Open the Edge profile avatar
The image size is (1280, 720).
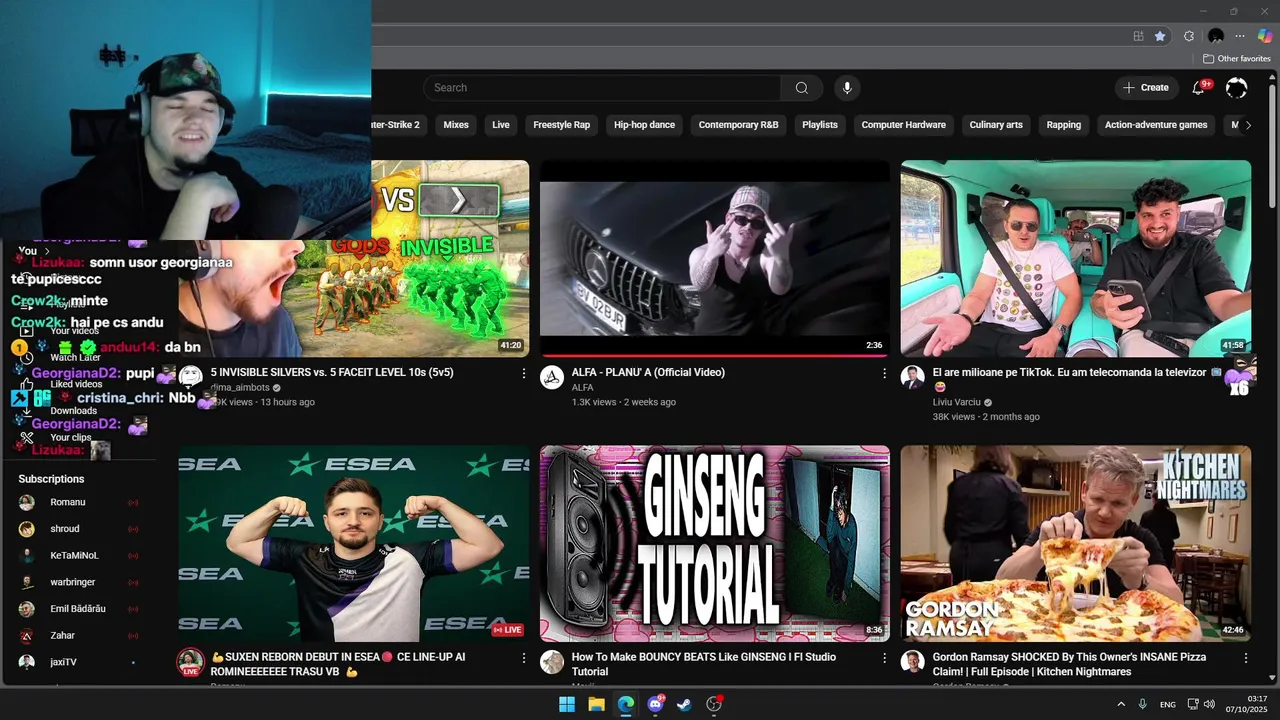coord(1216,36)
